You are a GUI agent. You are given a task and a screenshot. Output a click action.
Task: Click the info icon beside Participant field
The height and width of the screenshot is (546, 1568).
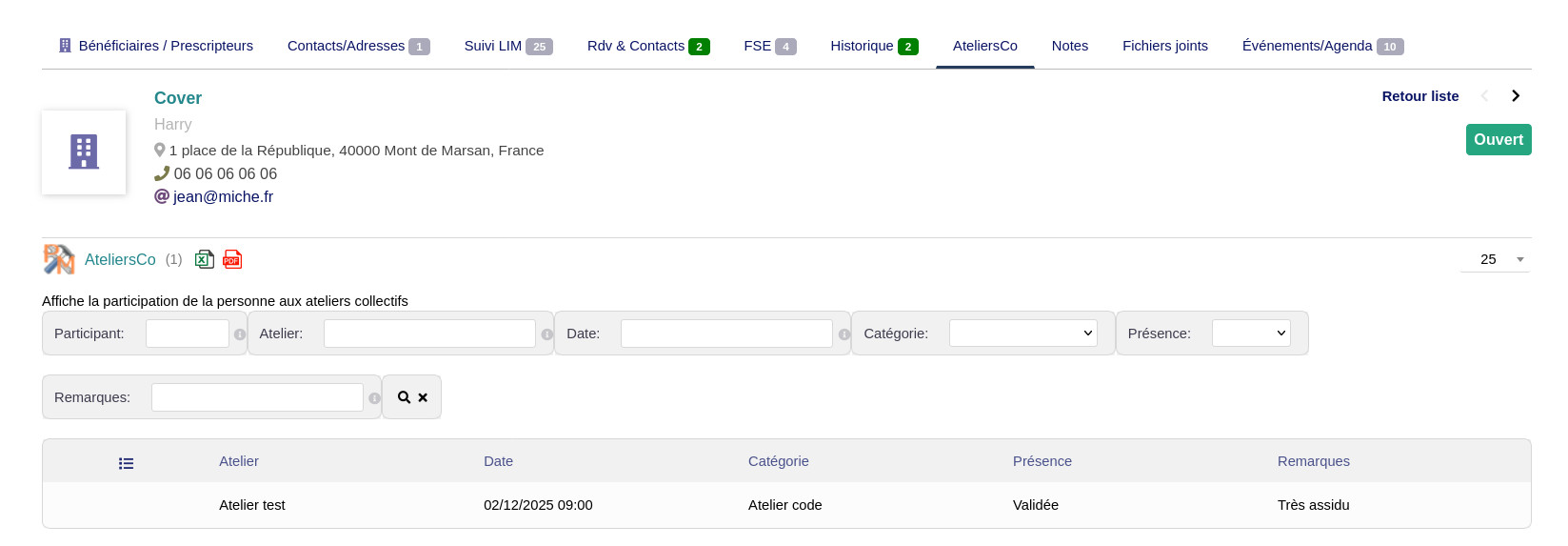(240, 334)
